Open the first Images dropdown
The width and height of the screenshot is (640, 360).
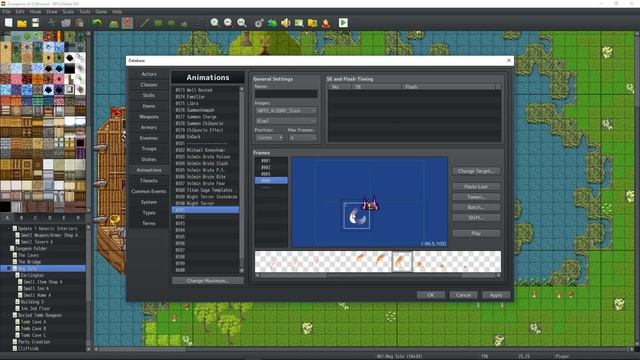coord(286,111)
